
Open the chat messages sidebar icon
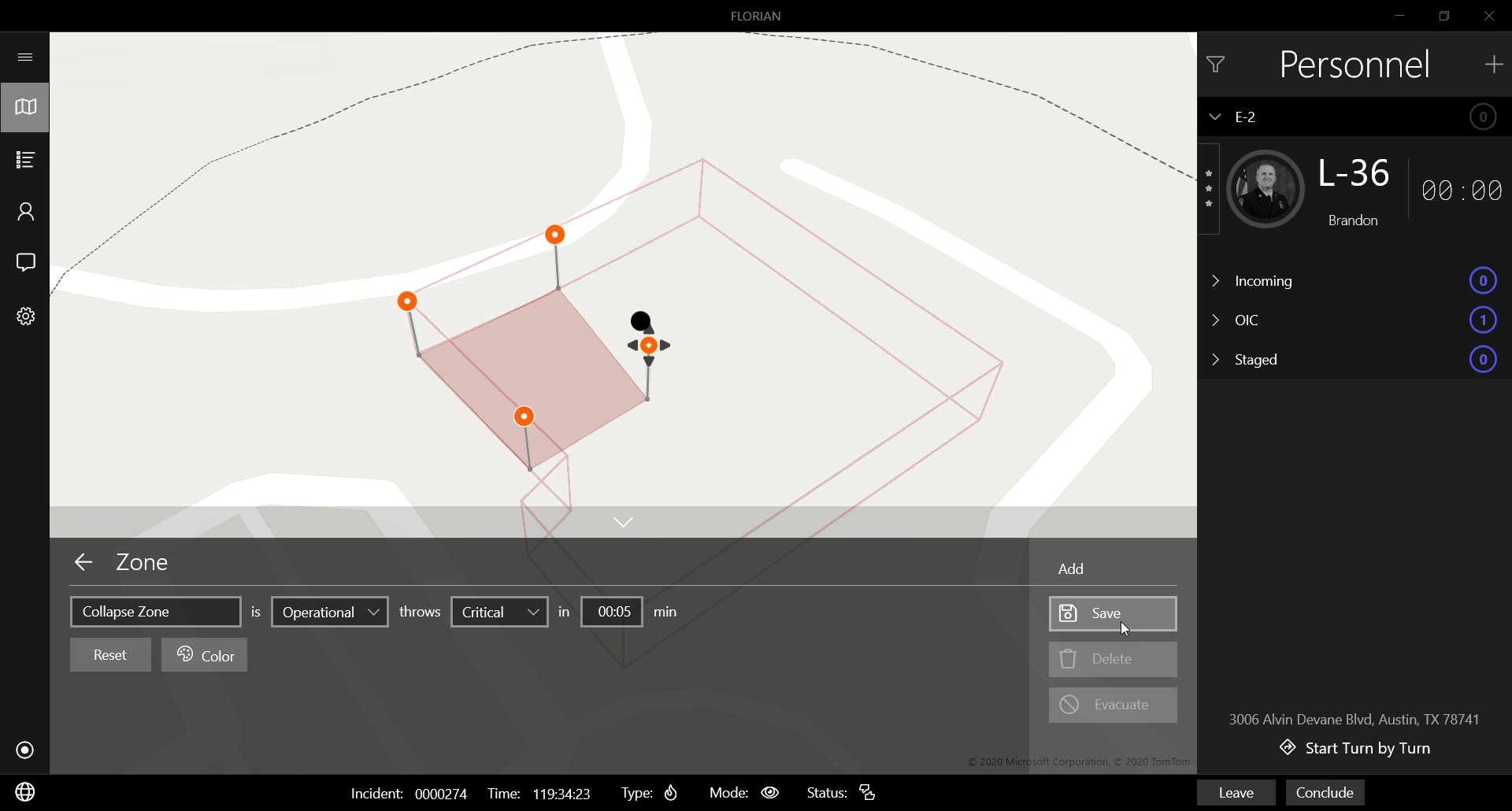25,262
